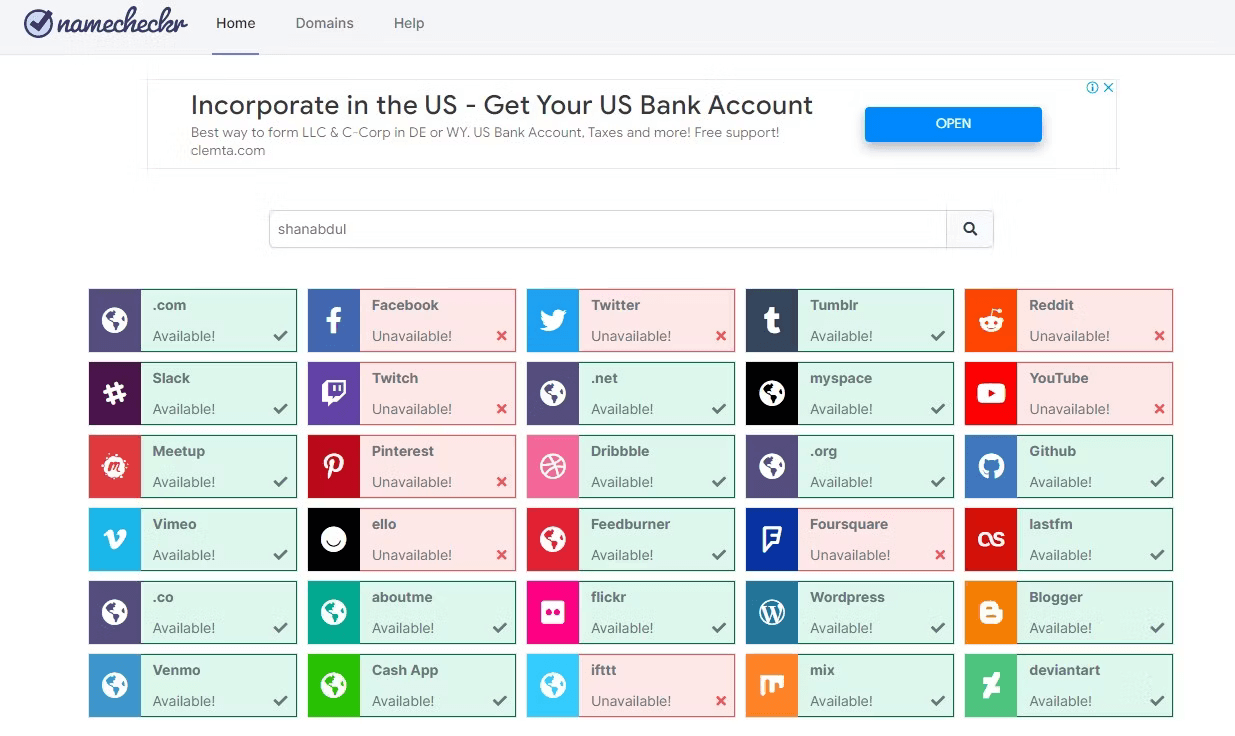1235x736 pixels.
Task: Click the Pinterest label text
Action: pos(403,451)
